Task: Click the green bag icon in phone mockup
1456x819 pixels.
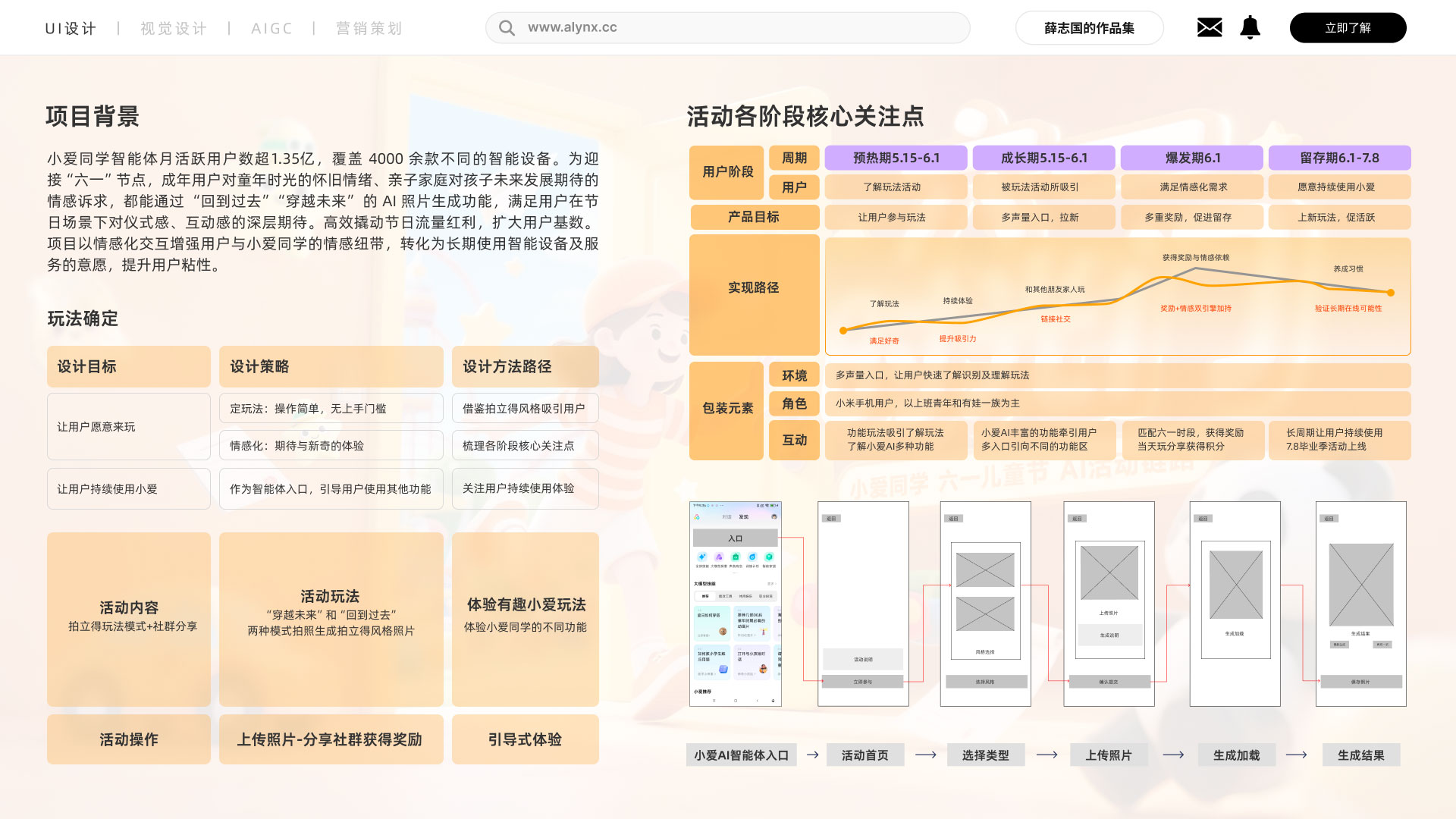Action: [736, 557]
